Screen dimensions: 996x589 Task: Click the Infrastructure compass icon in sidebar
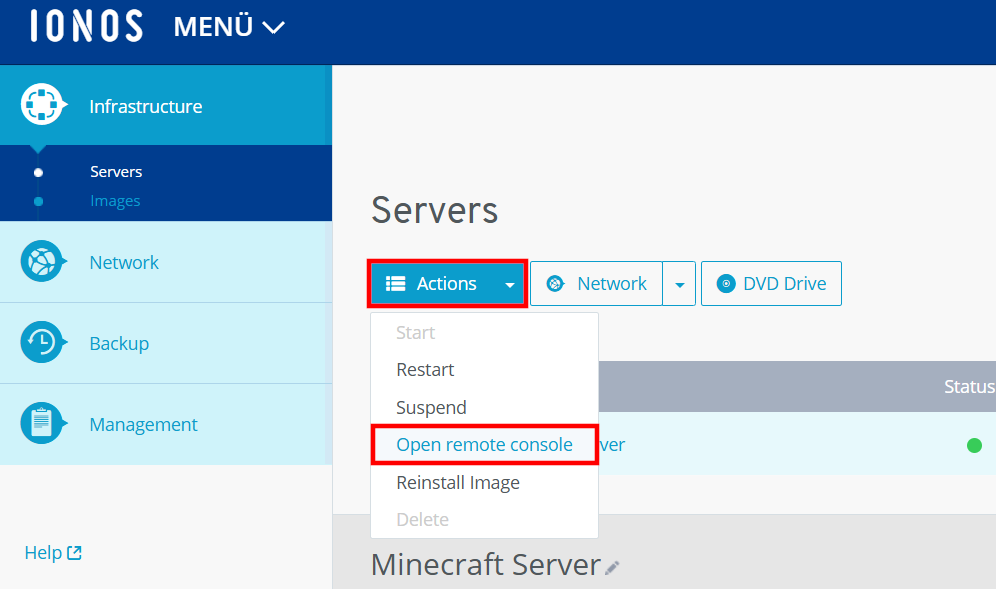[42, 104]
